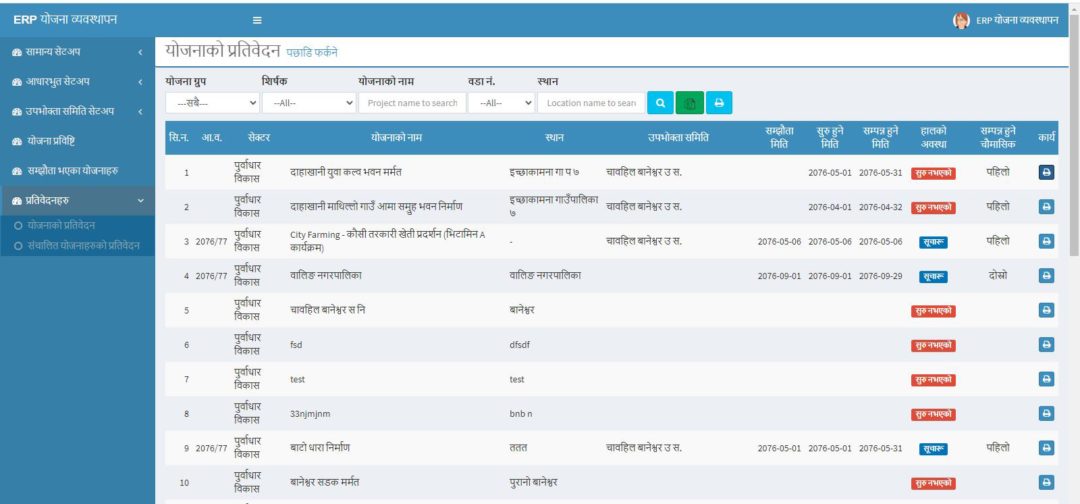Print row 10 बानेश्वर सडक मर्मत
This screenshot has height=504, width=1080.
(1046, 483)
